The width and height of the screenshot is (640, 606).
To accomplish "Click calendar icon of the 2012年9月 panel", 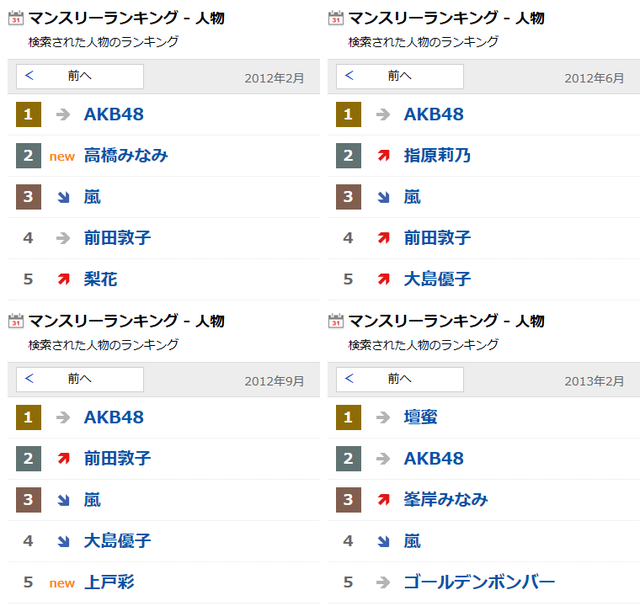I will click(16, 321).
